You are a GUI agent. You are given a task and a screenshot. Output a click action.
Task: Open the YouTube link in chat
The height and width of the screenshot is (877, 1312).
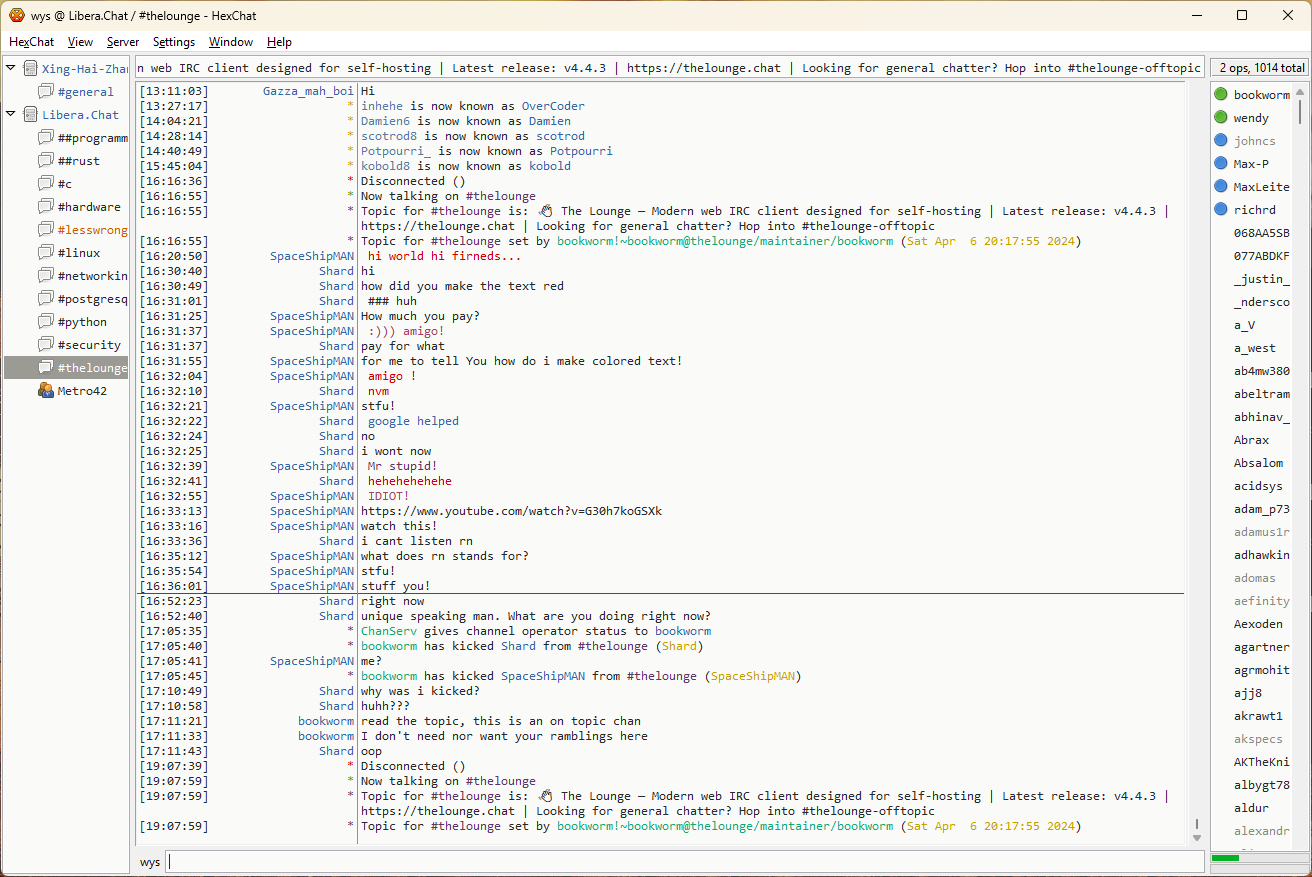point(511,511)
